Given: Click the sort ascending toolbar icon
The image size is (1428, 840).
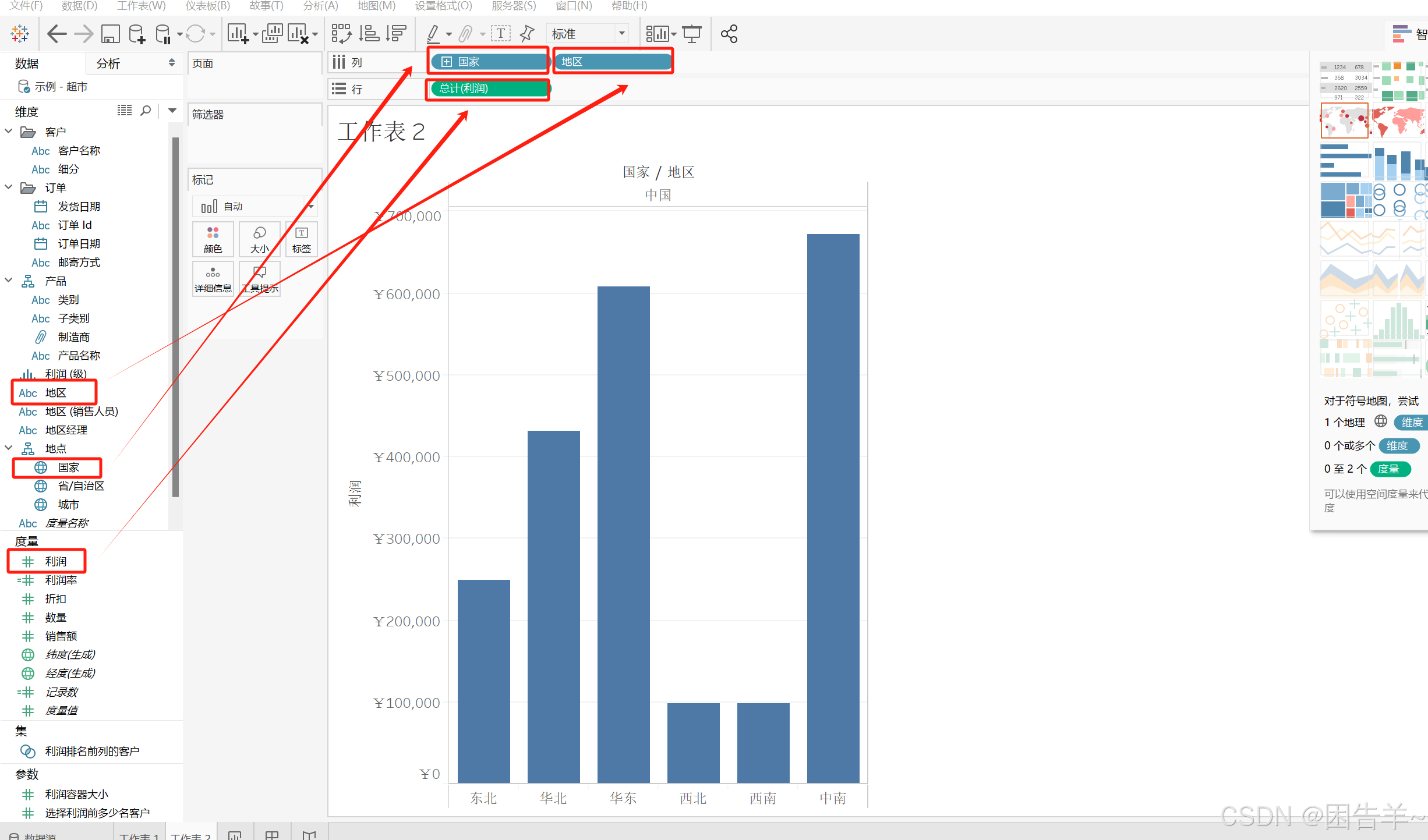Looking at the screenshot, I should coord(369,34).
